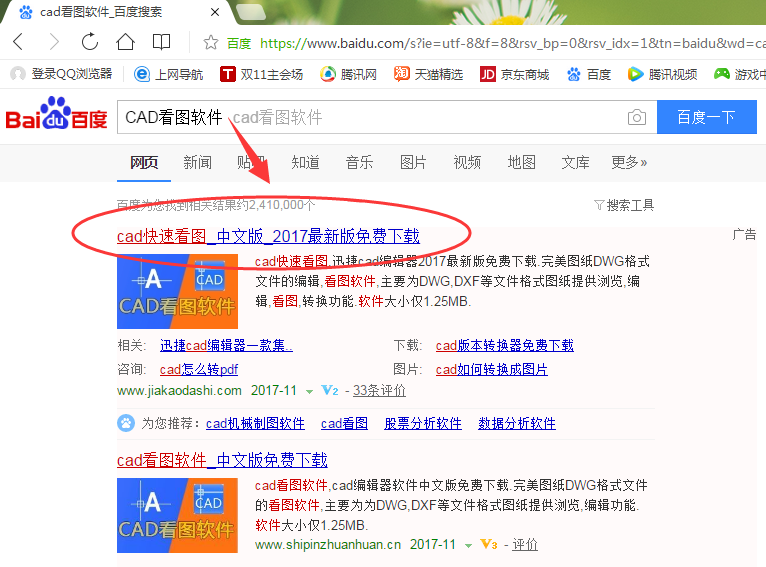Open cad版本转换器免费下载 link
766x567 pixels.
point(505,346)
